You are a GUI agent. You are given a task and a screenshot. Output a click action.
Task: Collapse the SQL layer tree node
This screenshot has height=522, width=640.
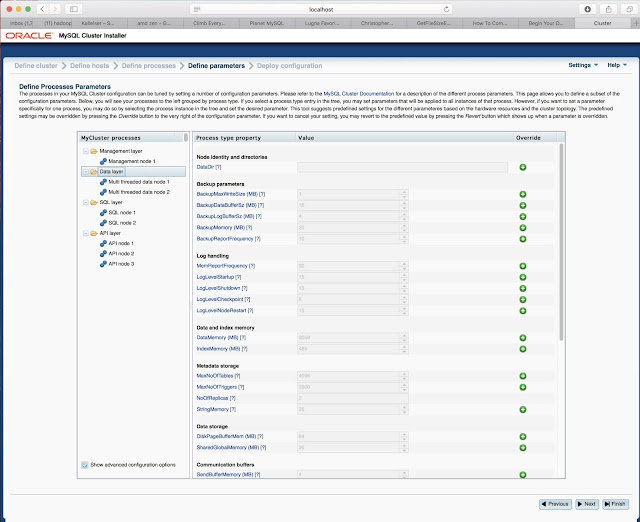click(86, 202)
